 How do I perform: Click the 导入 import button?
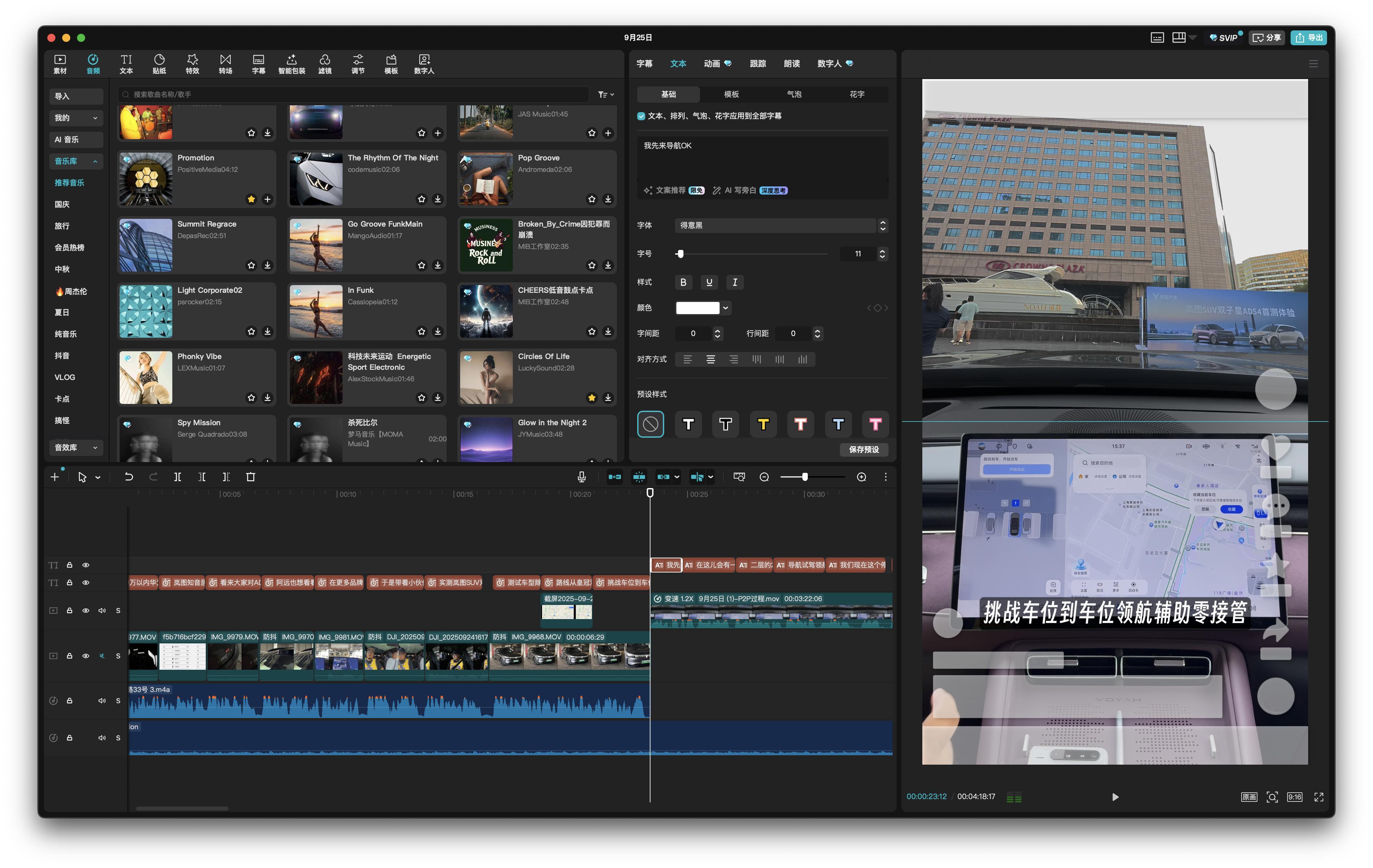click(x=76, y=96)
